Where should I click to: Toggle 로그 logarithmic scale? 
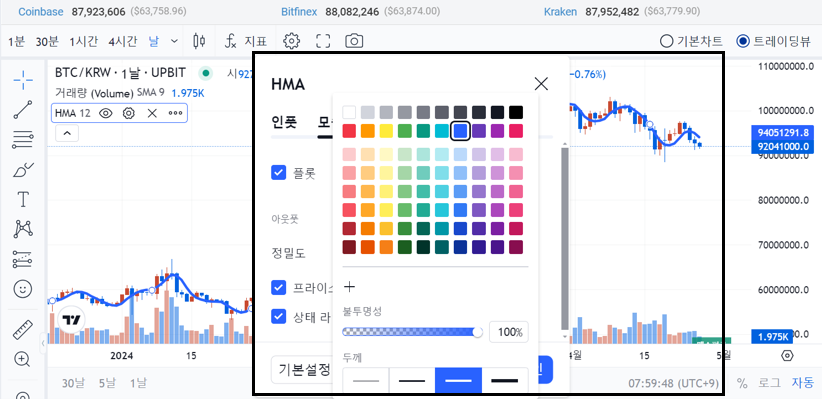770,383
